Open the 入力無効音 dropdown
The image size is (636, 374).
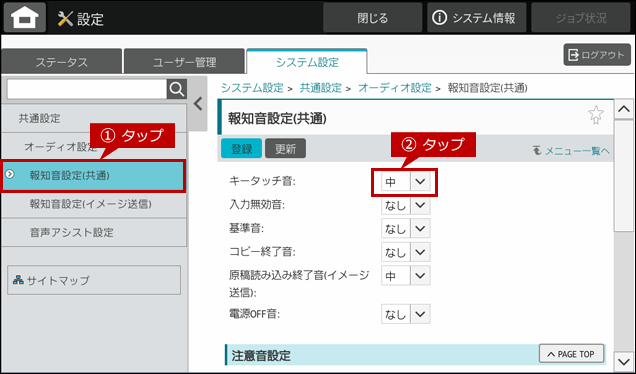[x=406, y=205]
